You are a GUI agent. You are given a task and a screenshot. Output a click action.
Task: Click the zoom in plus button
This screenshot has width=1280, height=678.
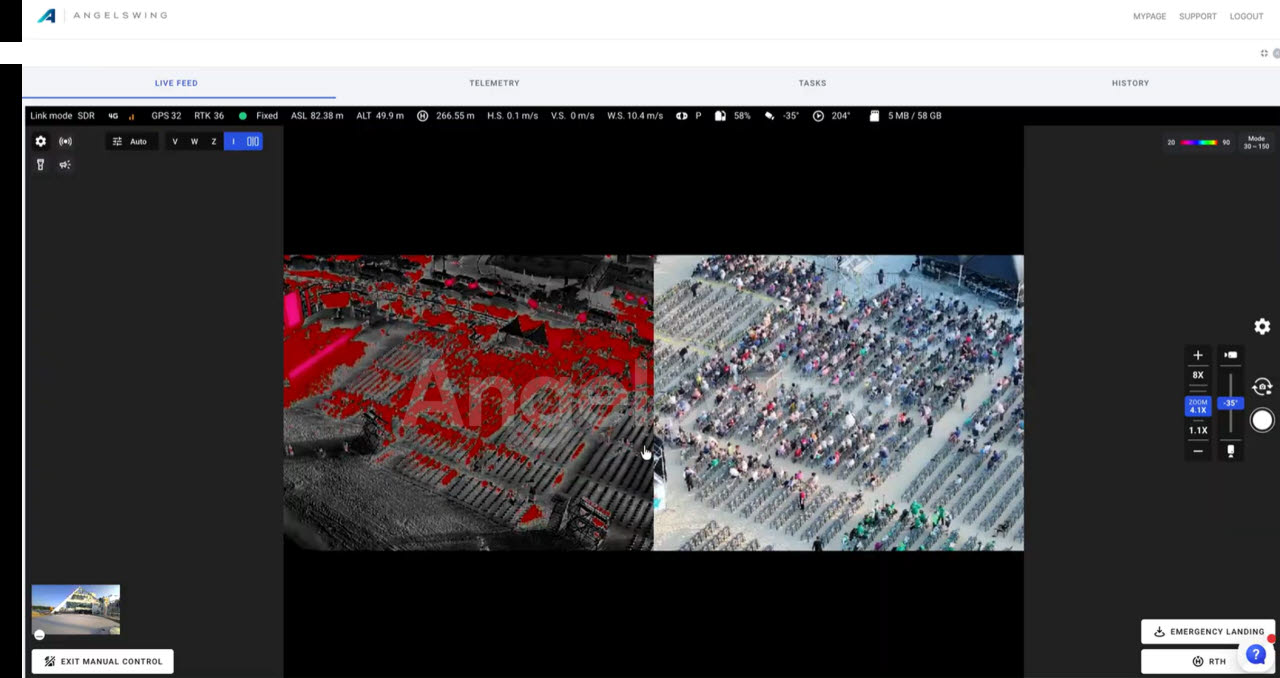point(1198,355)
